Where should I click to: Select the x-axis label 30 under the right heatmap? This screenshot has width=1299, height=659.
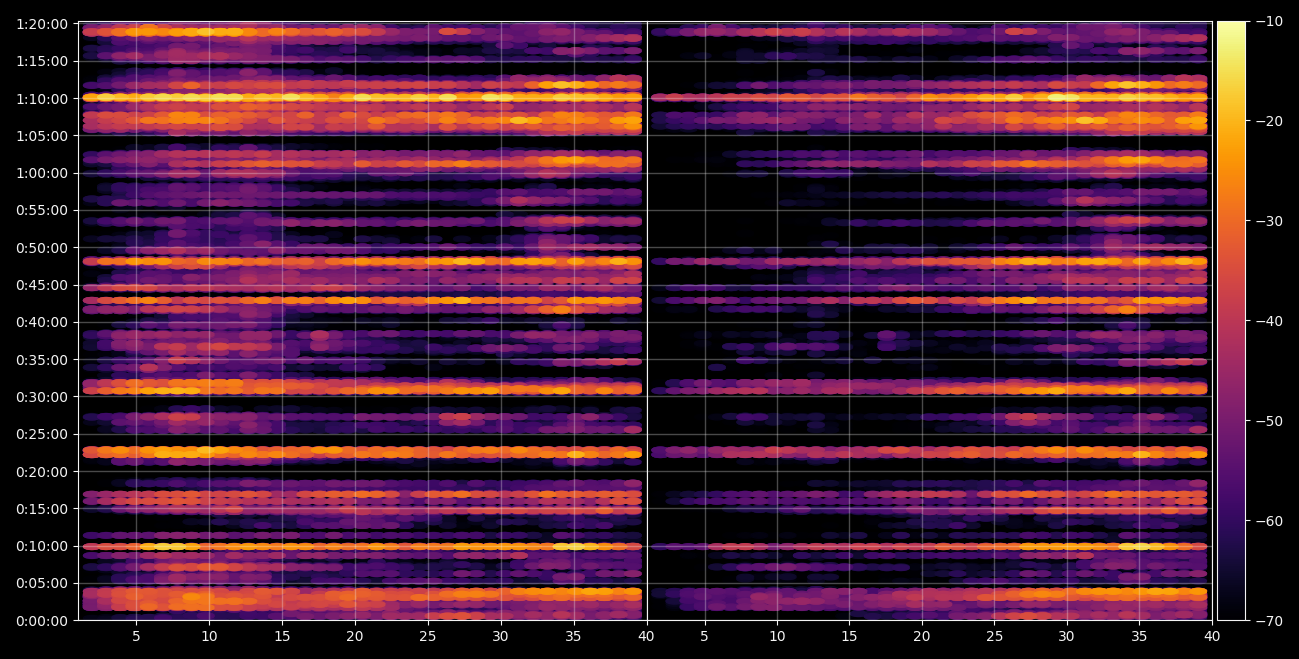1067,636
